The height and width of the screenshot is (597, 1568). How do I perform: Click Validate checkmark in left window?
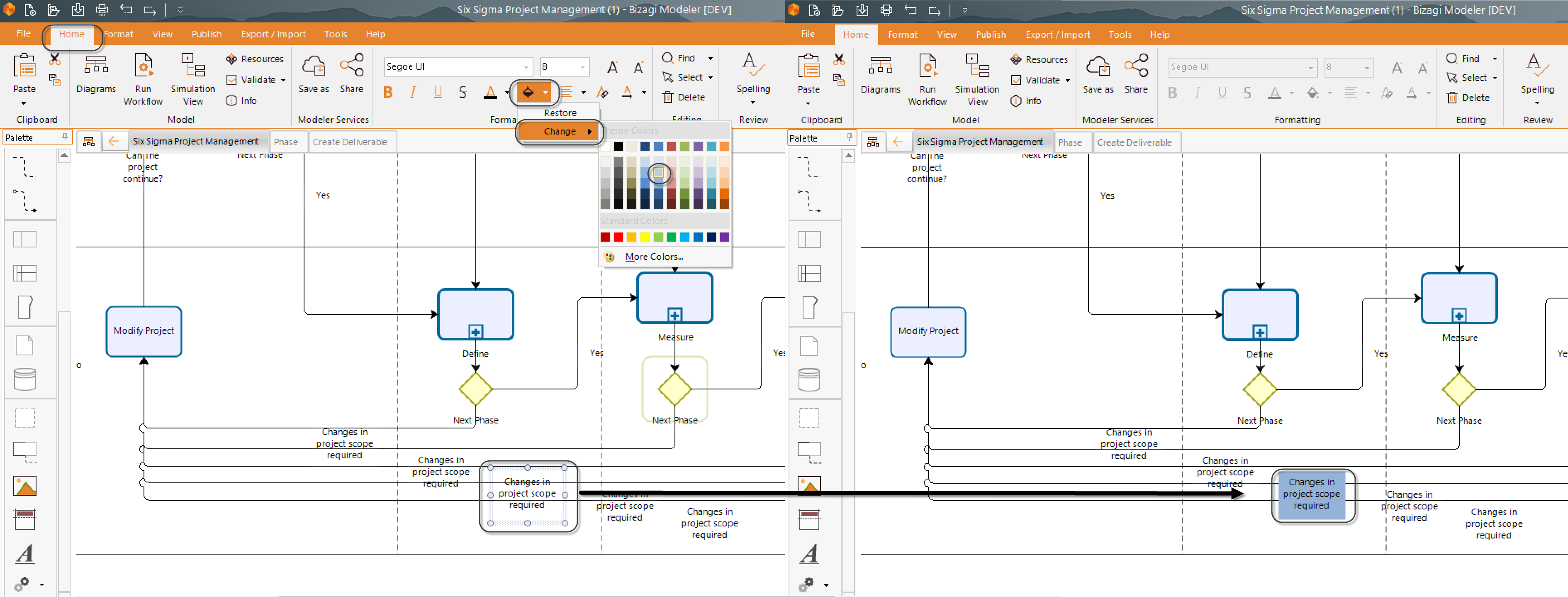coord(231,80)
